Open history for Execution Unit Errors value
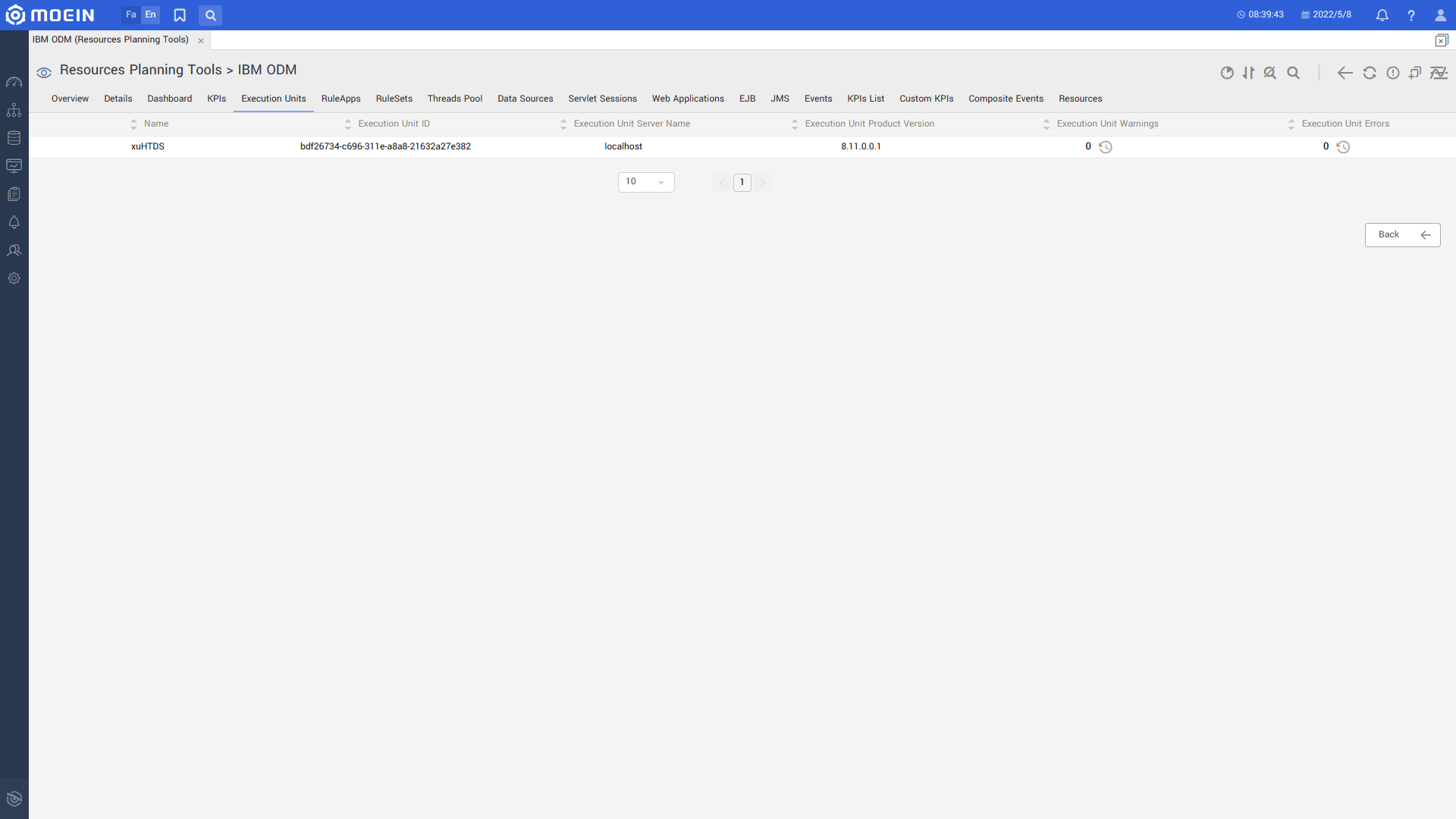Screen dimensions: 1456x819 (x=1343, y=147)
